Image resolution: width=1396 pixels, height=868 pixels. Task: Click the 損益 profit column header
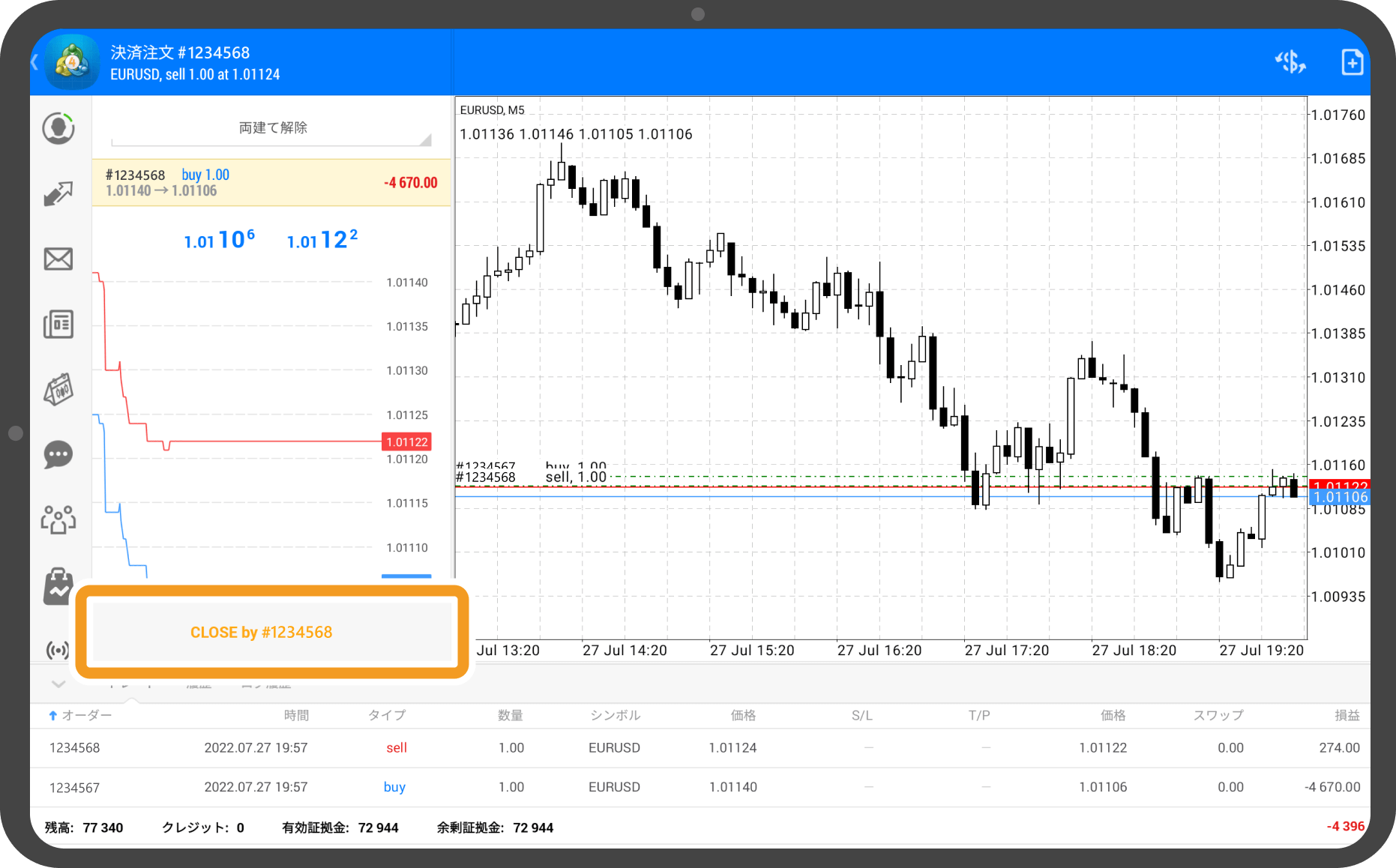click(x=1347, y=715)
